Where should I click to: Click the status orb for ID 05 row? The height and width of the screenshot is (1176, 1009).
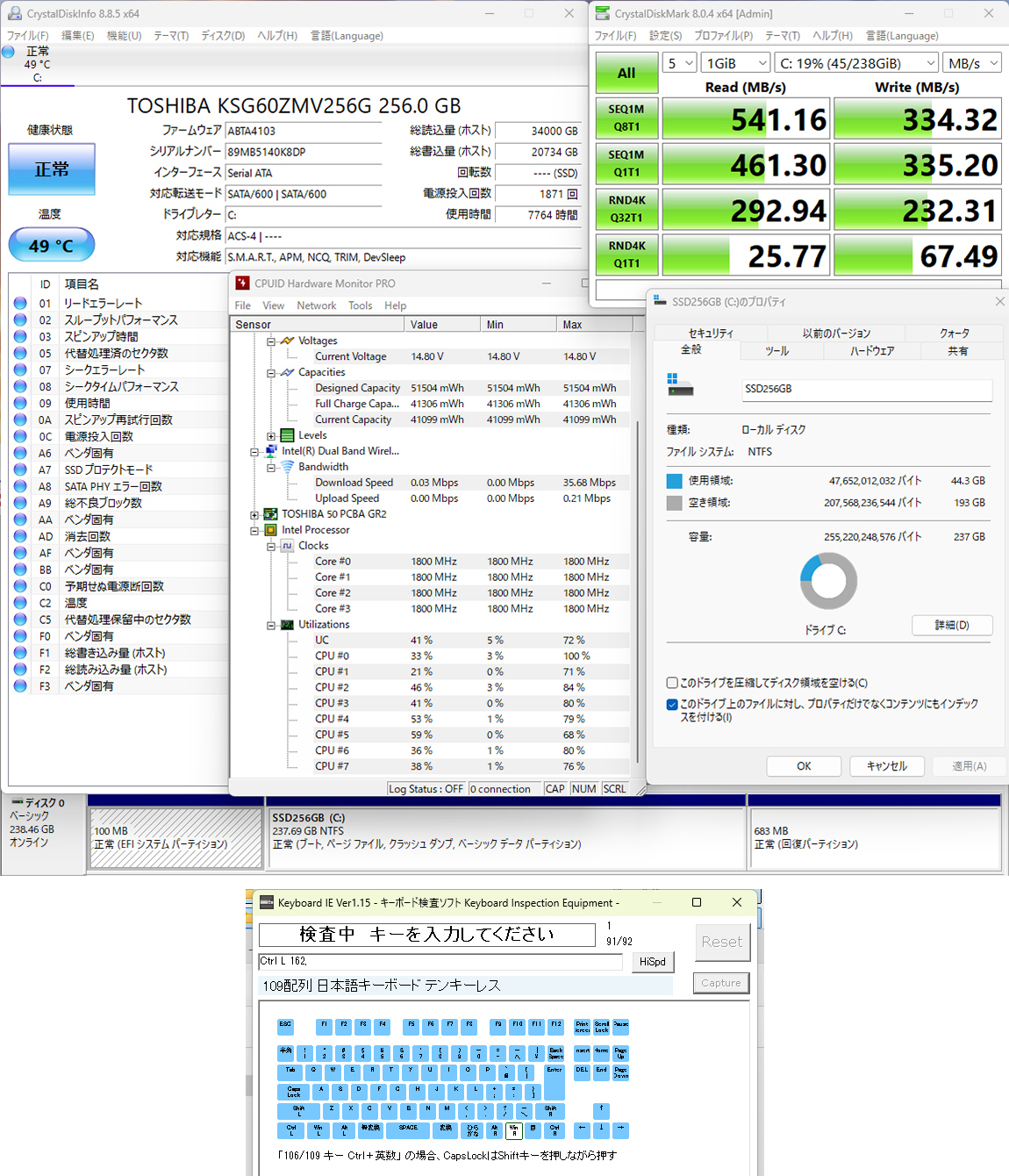point(20,354)
